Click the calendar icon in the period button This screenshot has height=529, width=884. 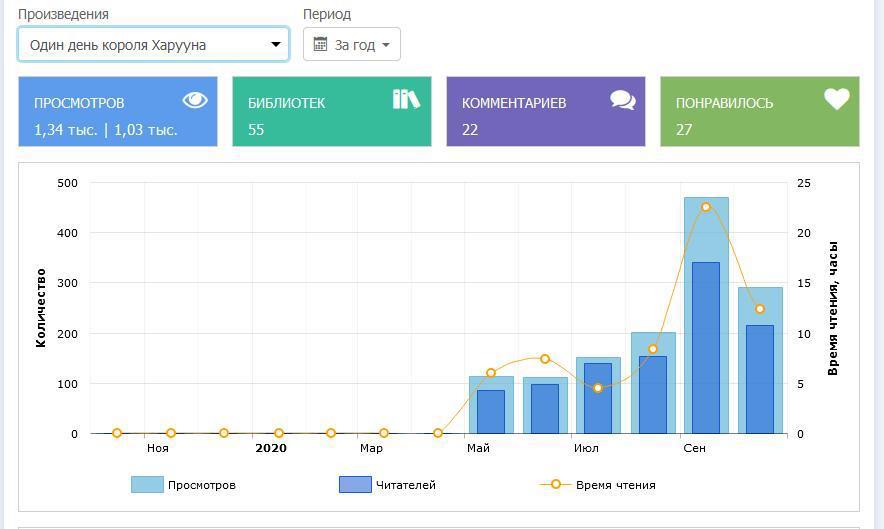point(320,44)
